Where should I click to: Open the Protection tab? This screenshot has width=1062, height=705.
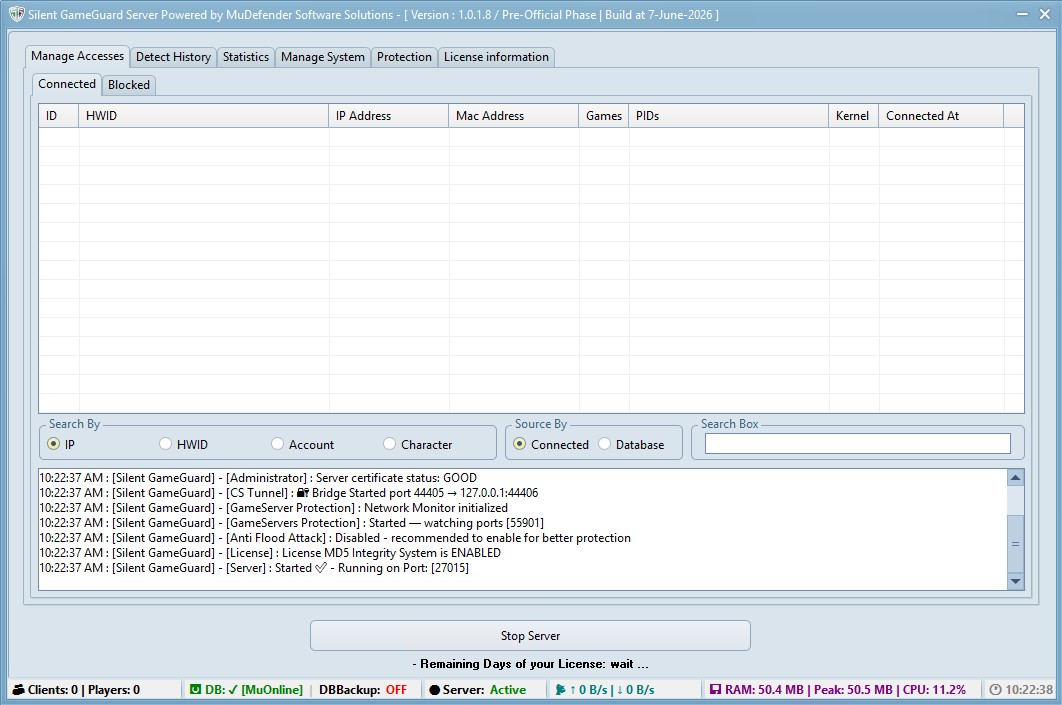pyautogui.click(x=404, y=57)
